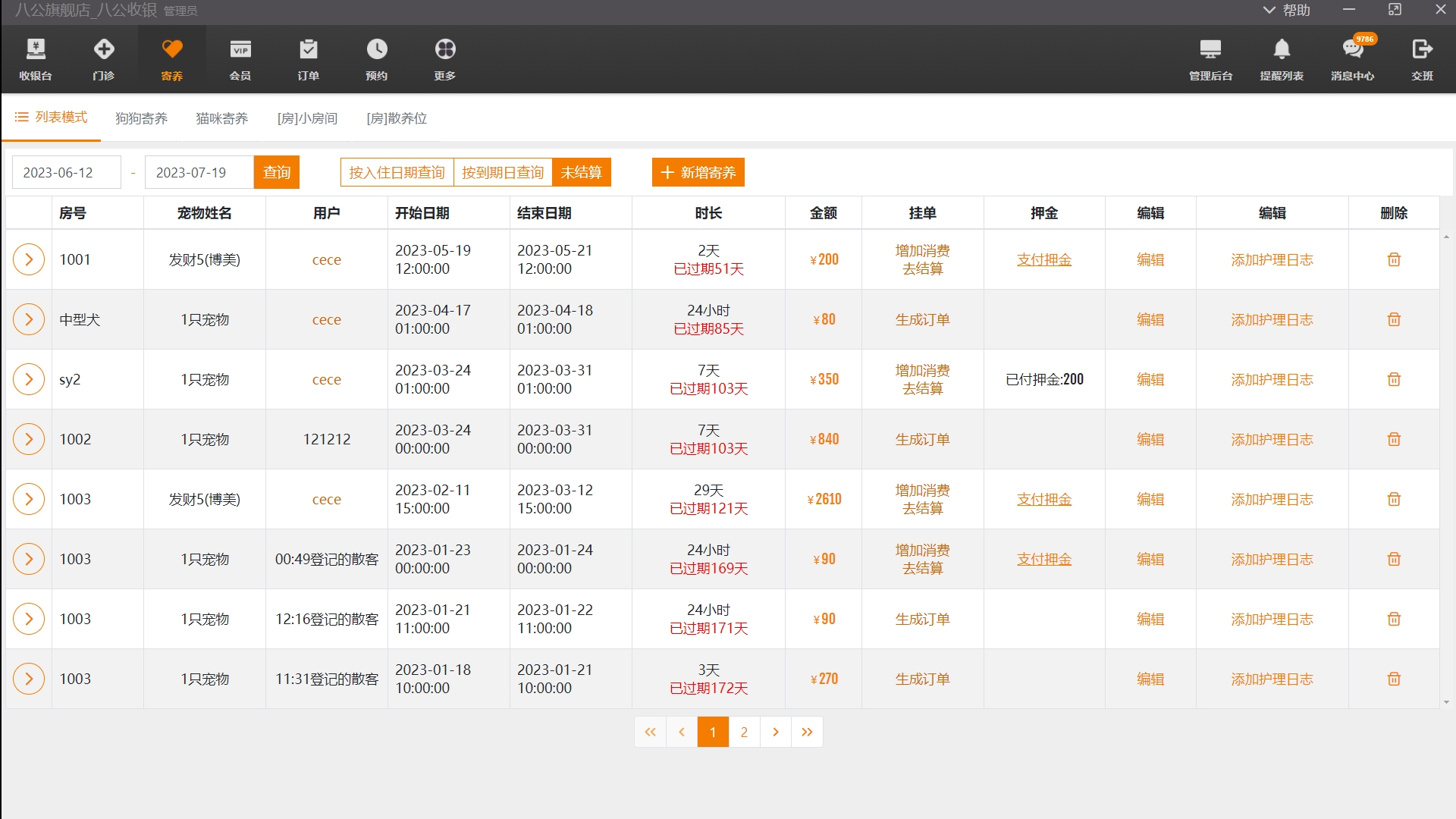Open the 提醒列表 bell icon
1456x819 pixels.
point(1282,59)
